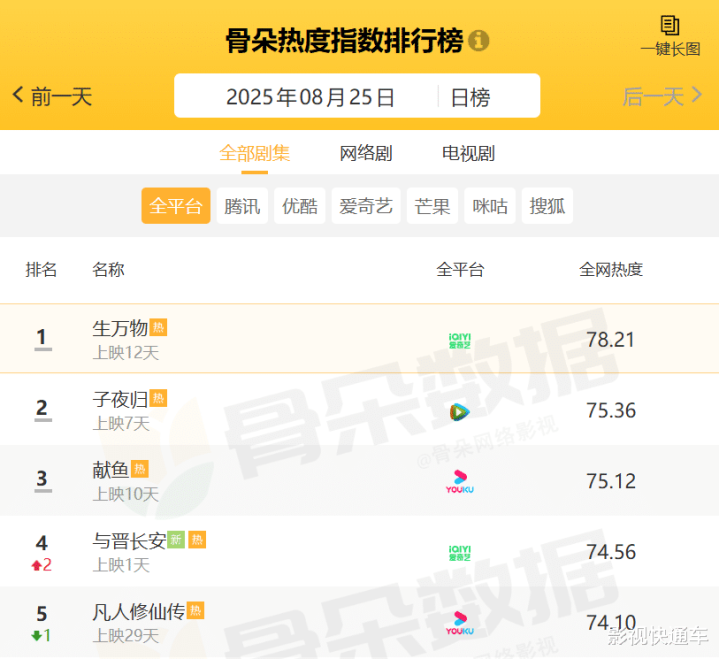Click the info icon beside the ranking title
719x659 pixels.
(x=479, y=40)
